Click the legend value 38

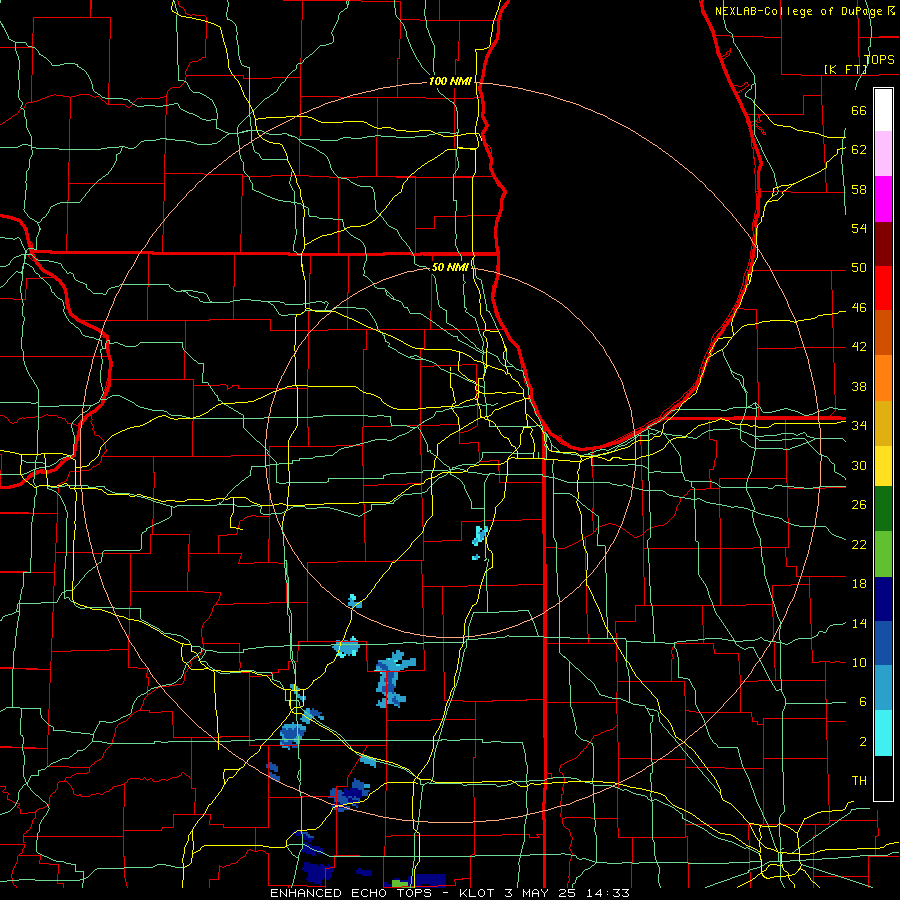coord(859,386)
